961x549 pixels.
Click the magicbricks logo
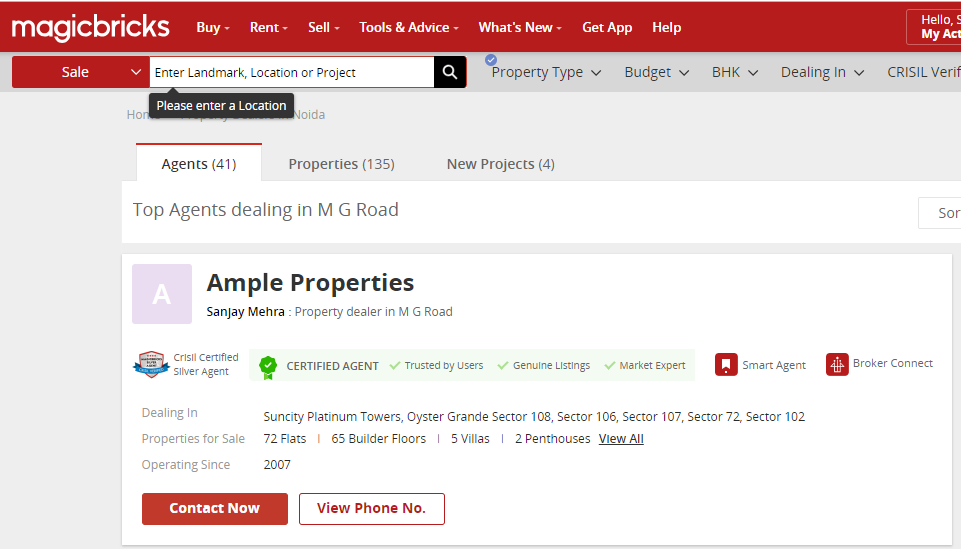(91, 27)
